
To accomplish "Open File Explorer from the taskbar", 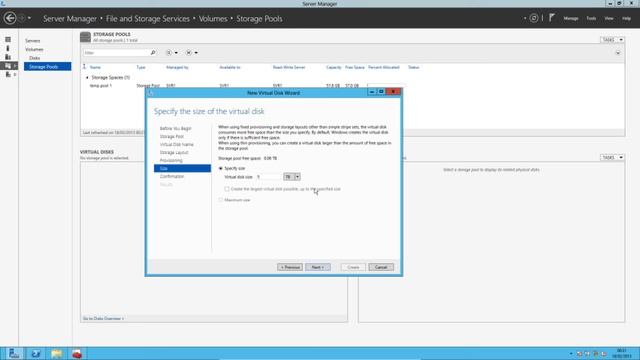I will (56, 353).
